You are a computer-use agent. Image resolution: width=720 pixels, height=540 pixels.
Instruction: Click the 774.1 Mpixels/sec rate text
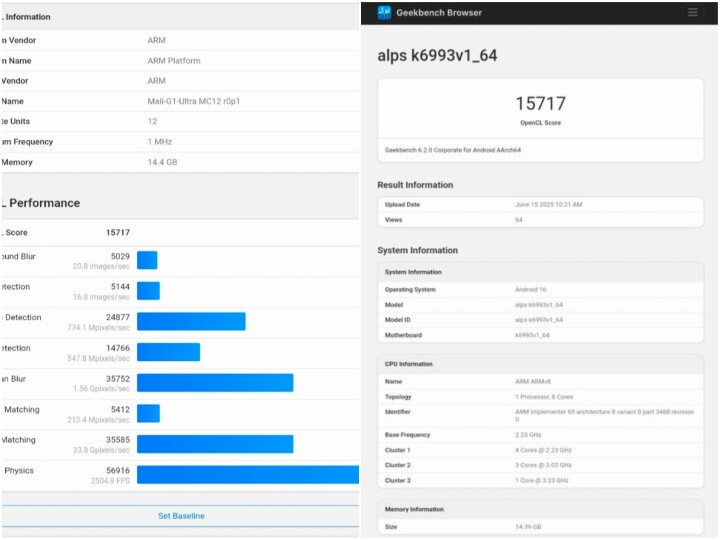pyautogui.click(x=98, y=327)
